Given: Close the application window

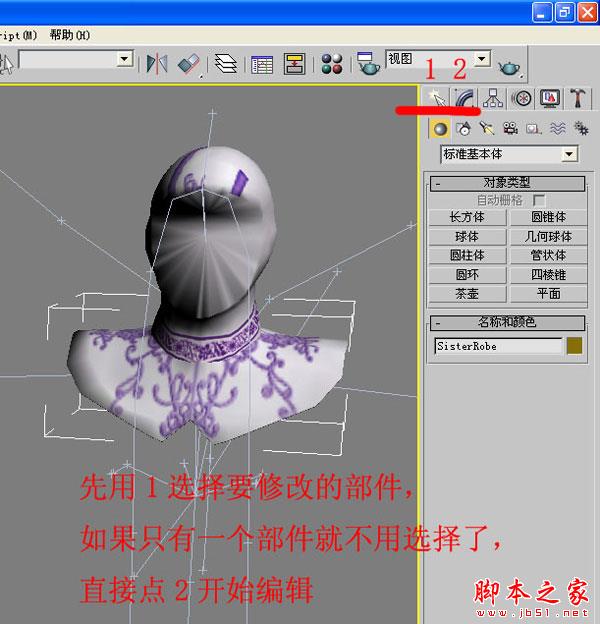Looking at the screenshot, I should point(587,12).
